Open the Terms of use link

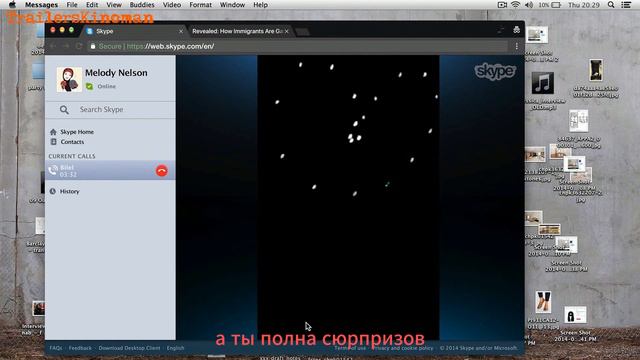[350, 348]
